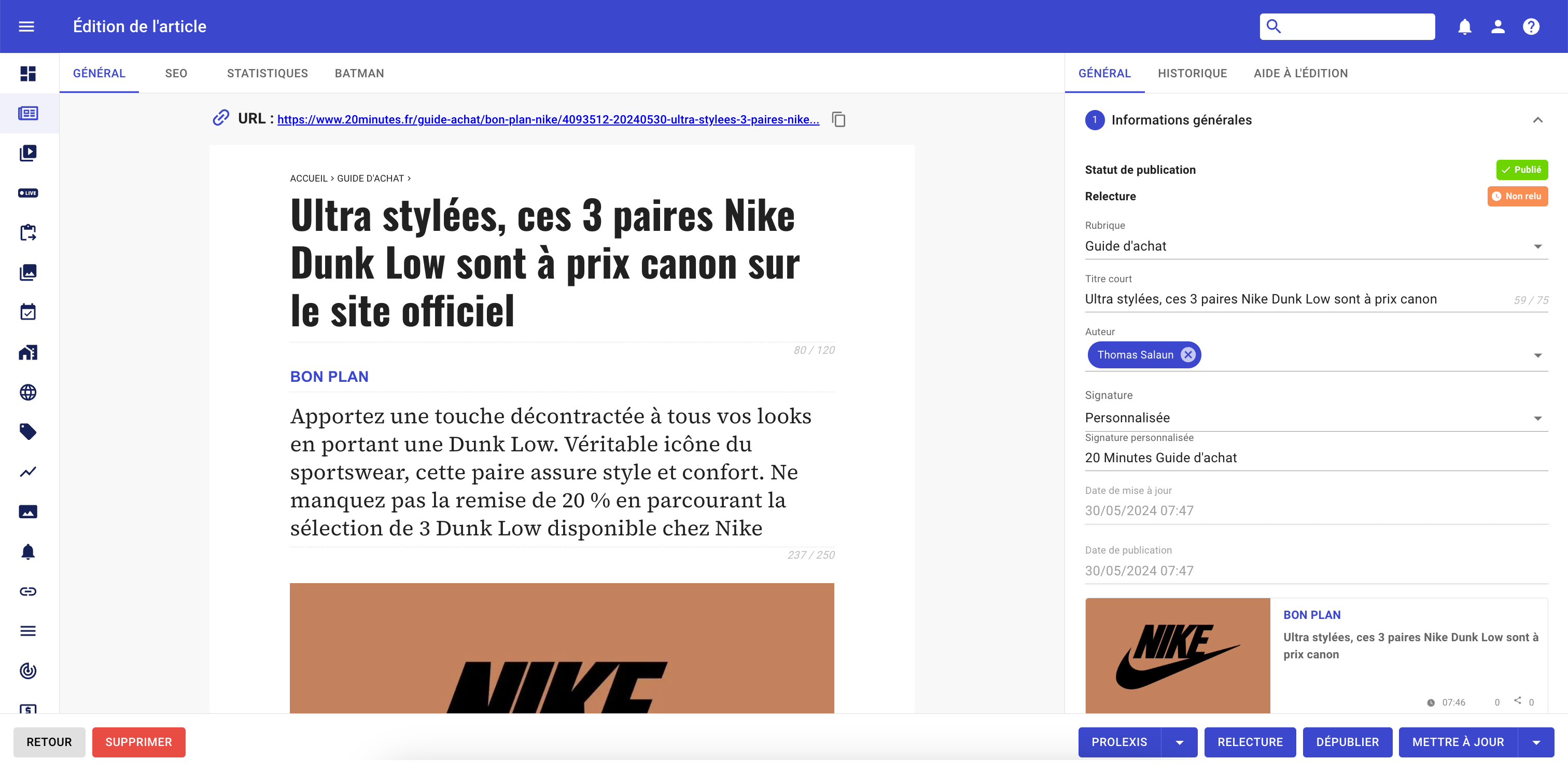Switch to the SEO tab

(x=176, y=73)
